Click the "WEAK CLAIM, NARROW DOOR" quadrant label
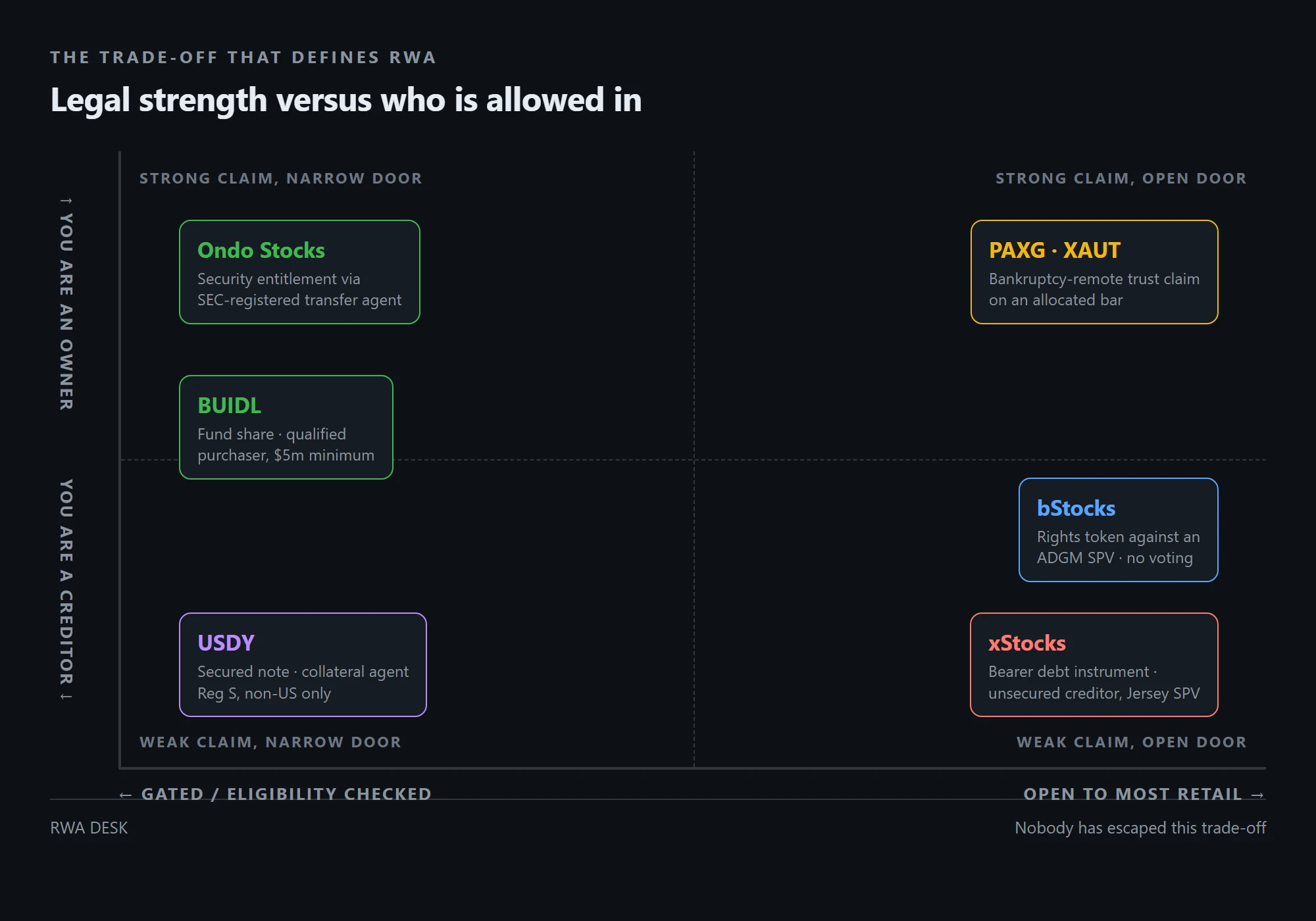This screenshot has height=921, width=1316. (270, 742)
